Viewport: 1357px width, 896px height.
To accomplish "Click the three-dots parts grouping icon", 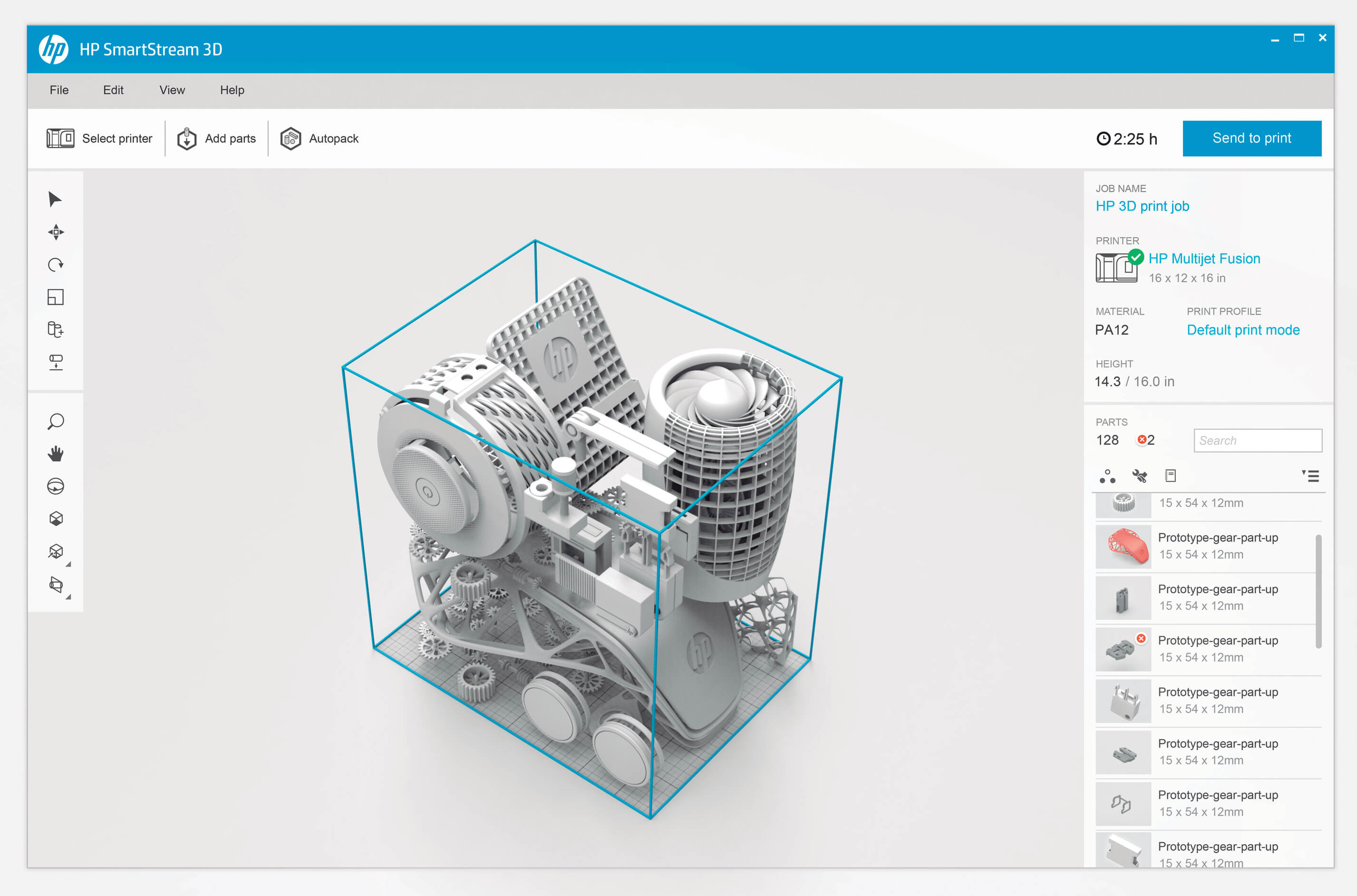I will 1107,476.
